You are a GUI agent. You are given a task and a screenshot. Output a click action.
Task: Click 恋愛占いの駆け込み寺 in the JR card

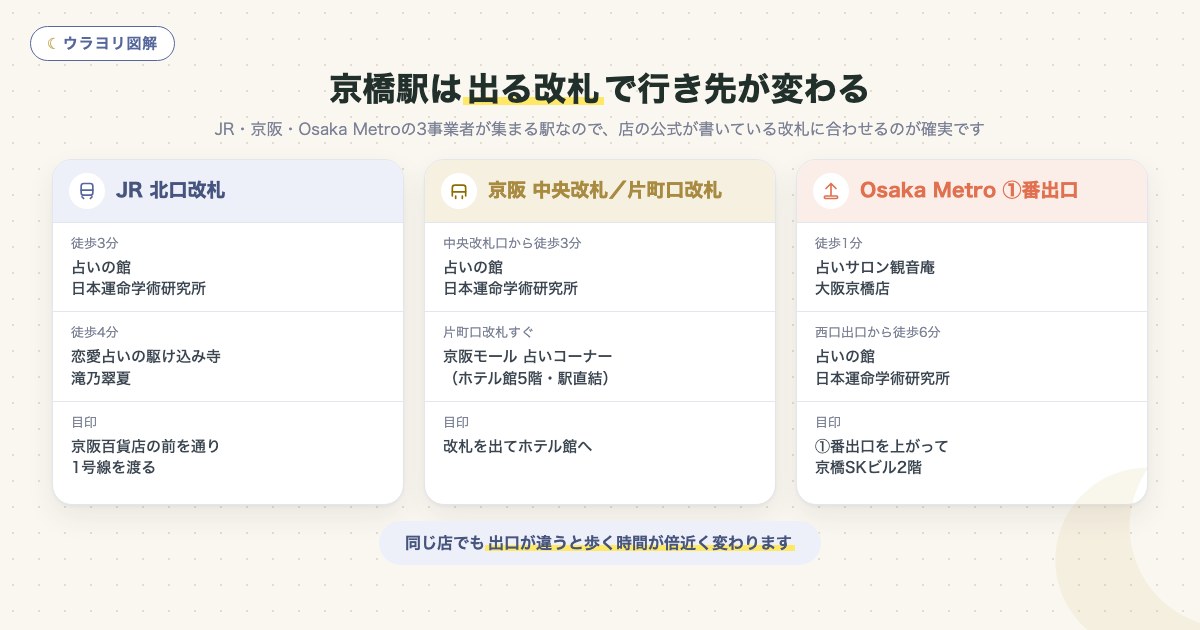pyautogui.click(x=145, y=356)
